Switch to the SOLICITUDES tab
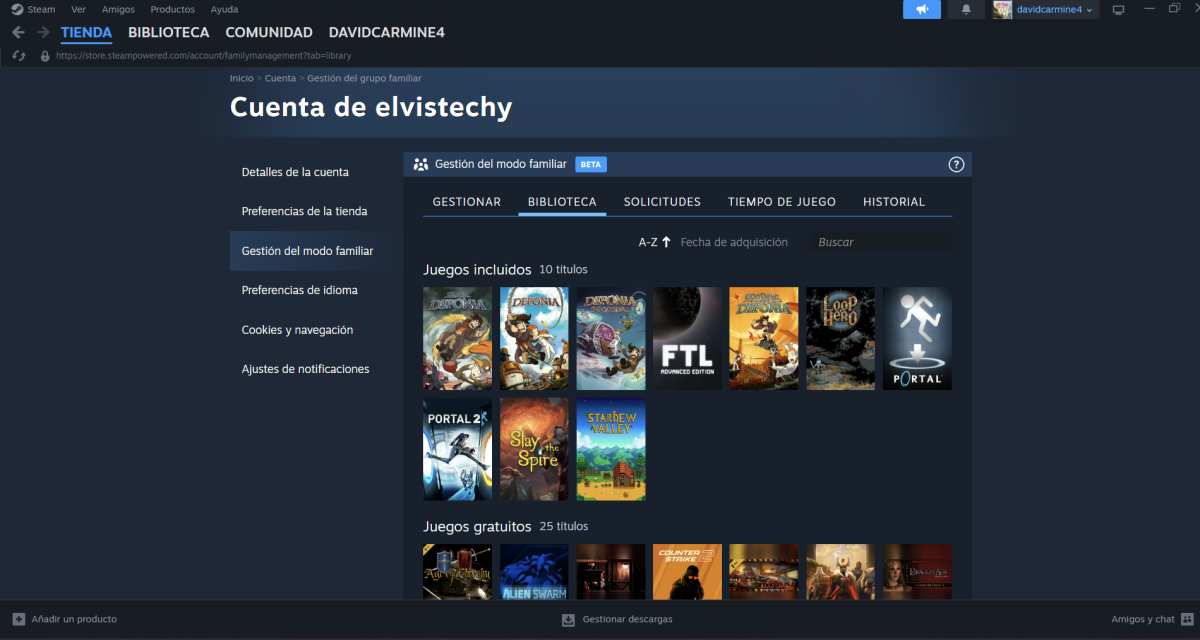Viewport: 1200px width, 640px height. [x=662, y=201]
